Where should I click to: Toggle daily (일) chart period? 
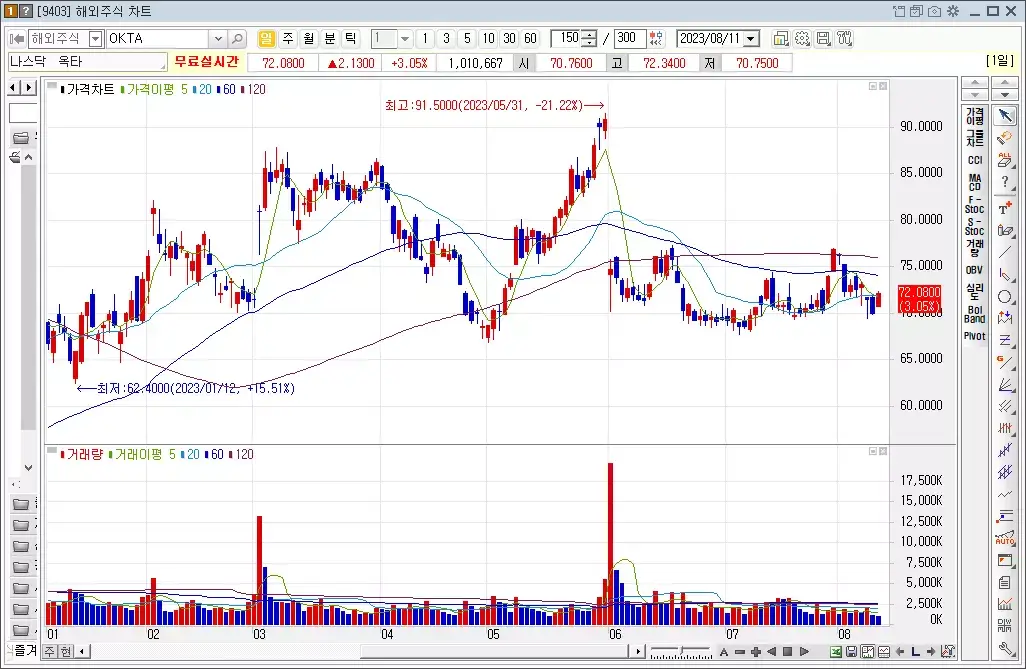point(266,39)
